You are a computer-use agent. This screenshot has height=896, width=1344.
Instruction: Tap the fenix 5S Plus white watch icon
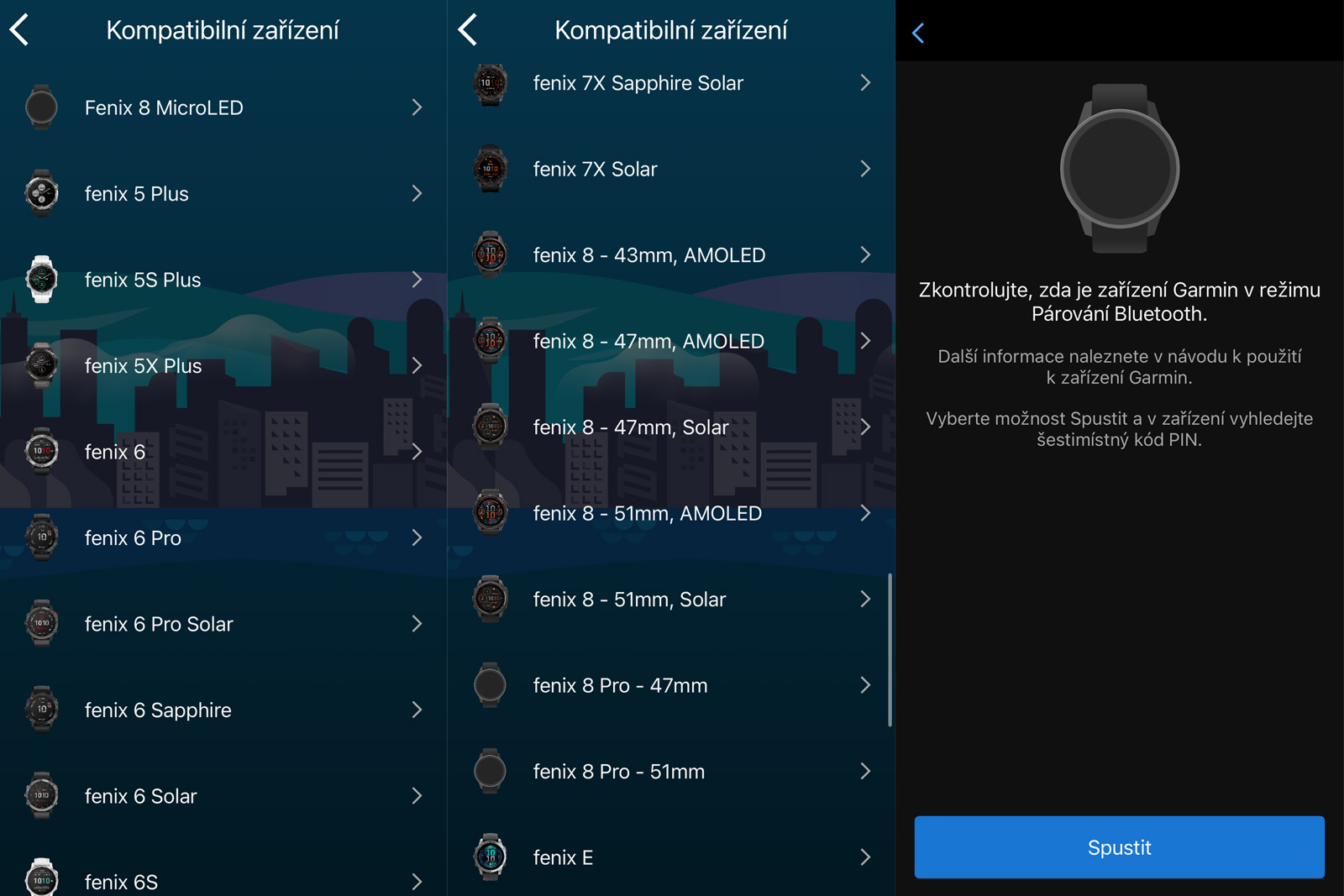[x=41, y=280]
